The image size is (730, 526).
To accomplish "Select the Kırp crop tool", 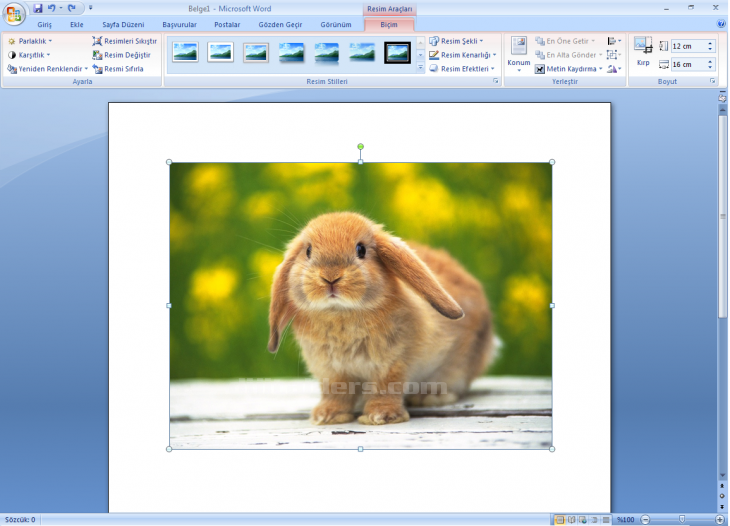I will point(643,52).
